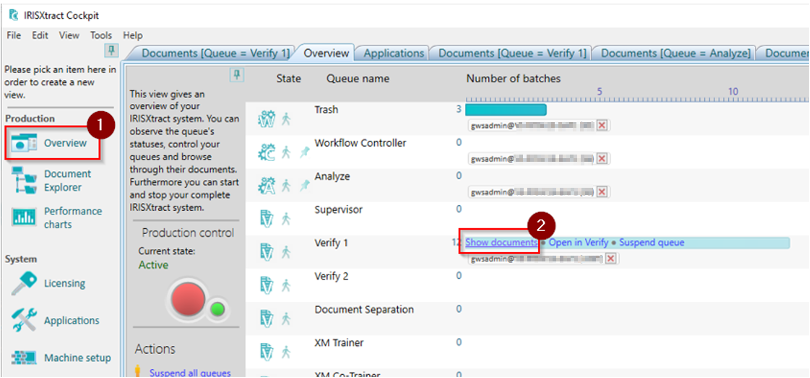Select the Trash queue name
Screen dimensions: 810x378
pyautogui.click(x=326, y=109)
